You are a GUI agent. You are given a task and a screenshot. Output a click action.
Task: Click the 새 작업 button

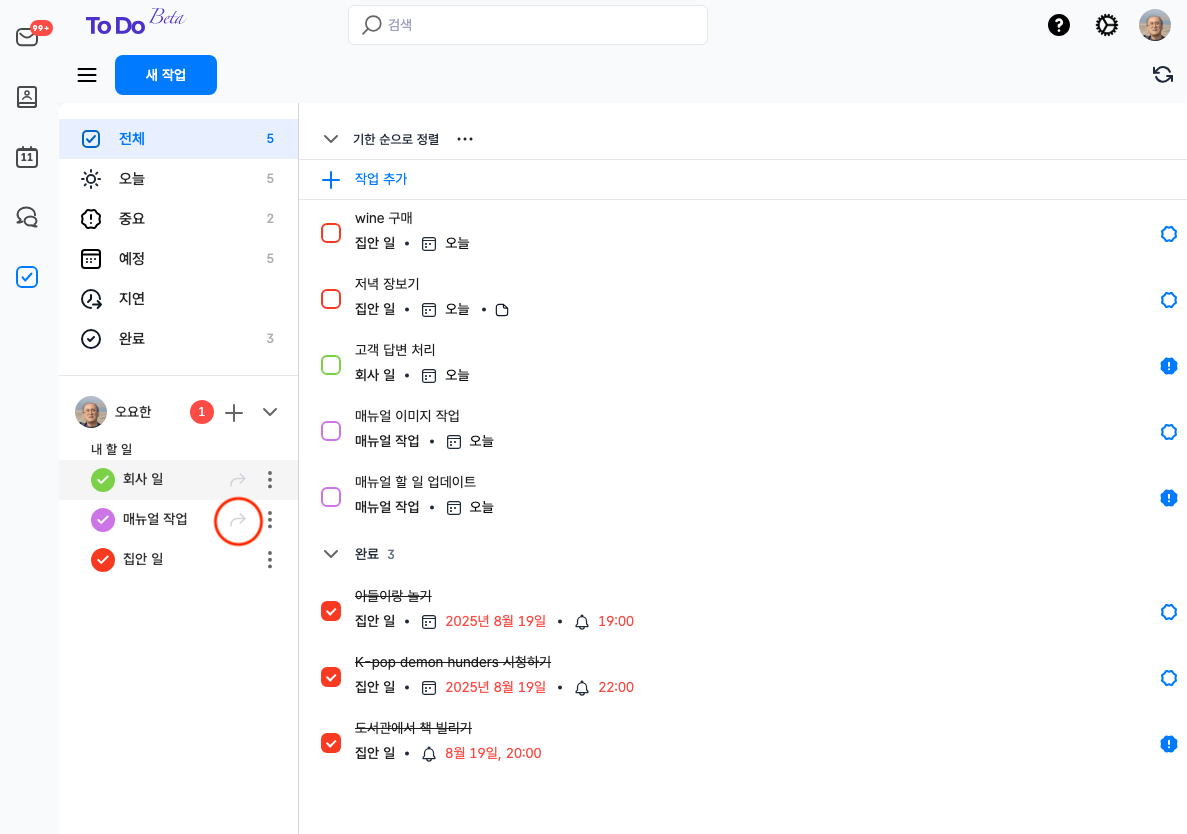pos(166,75)
